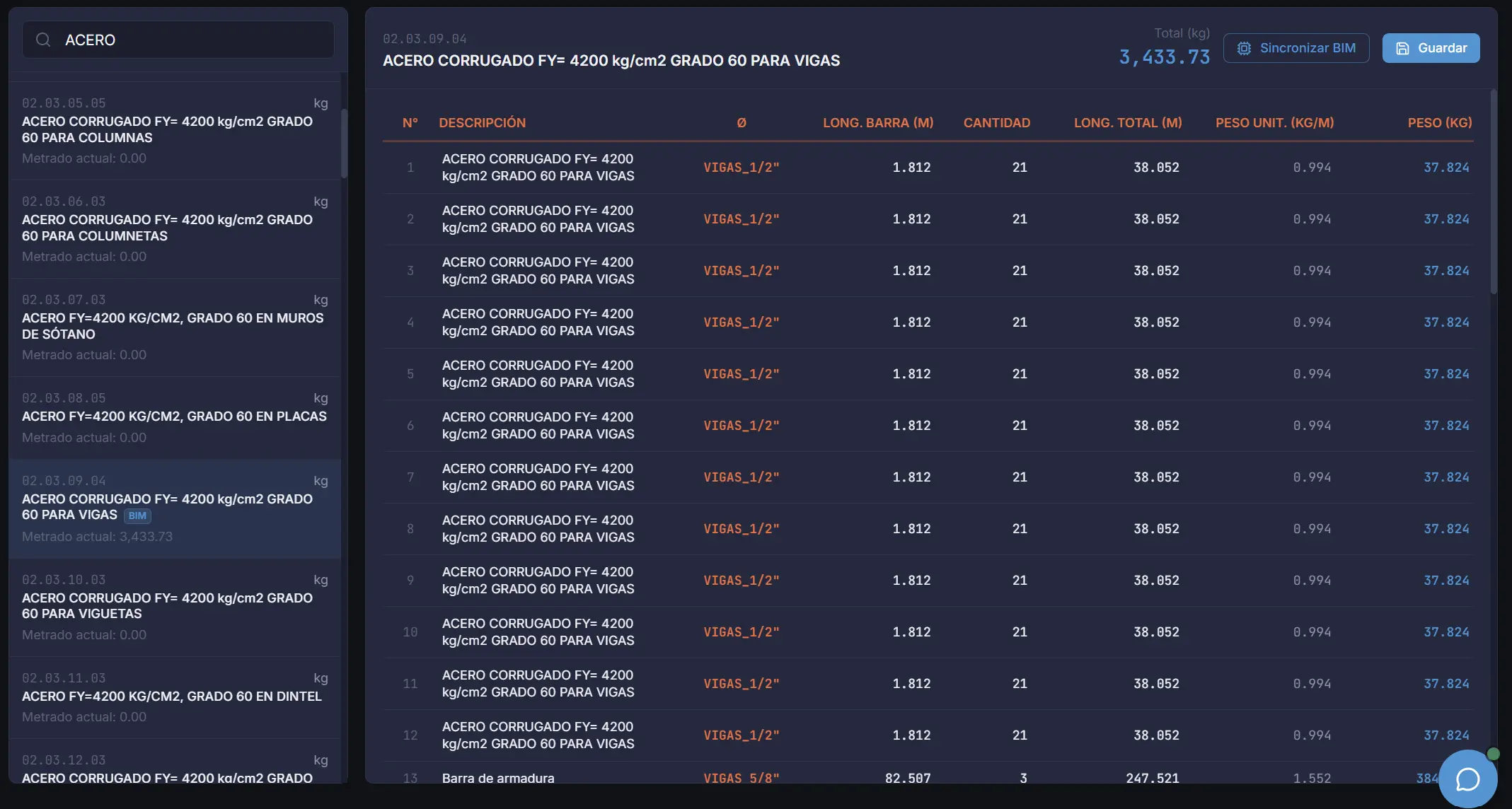Image resolution: width=1512 pixels, height=809 pixels.
Task: Click 37.824 weight in row 12
Action: (1446, 735)
